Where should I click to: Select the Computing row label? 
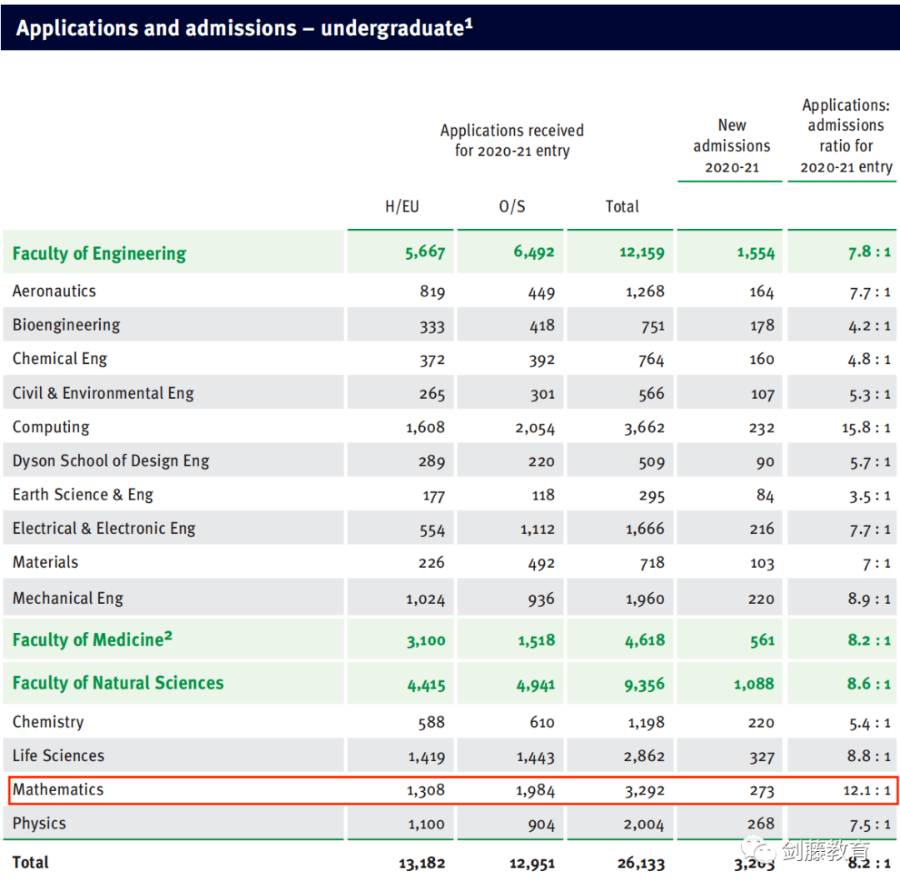[x=51, y=427]
